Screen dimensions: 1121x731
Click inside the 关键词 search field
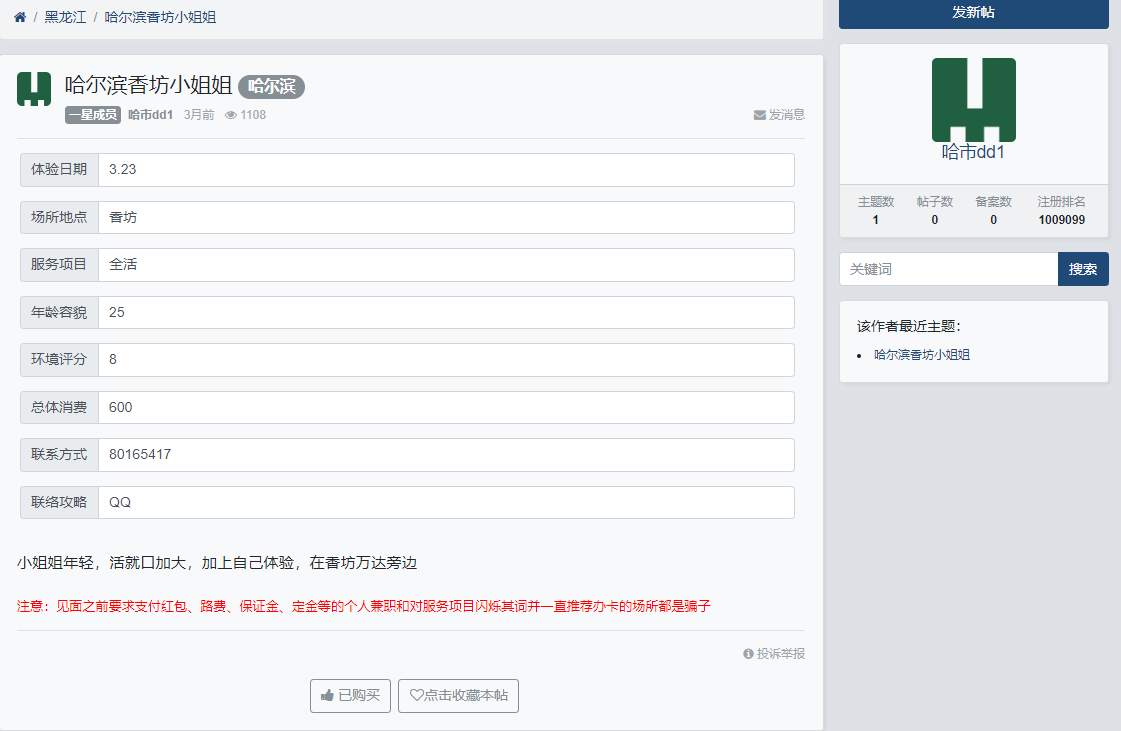[947, 268]
